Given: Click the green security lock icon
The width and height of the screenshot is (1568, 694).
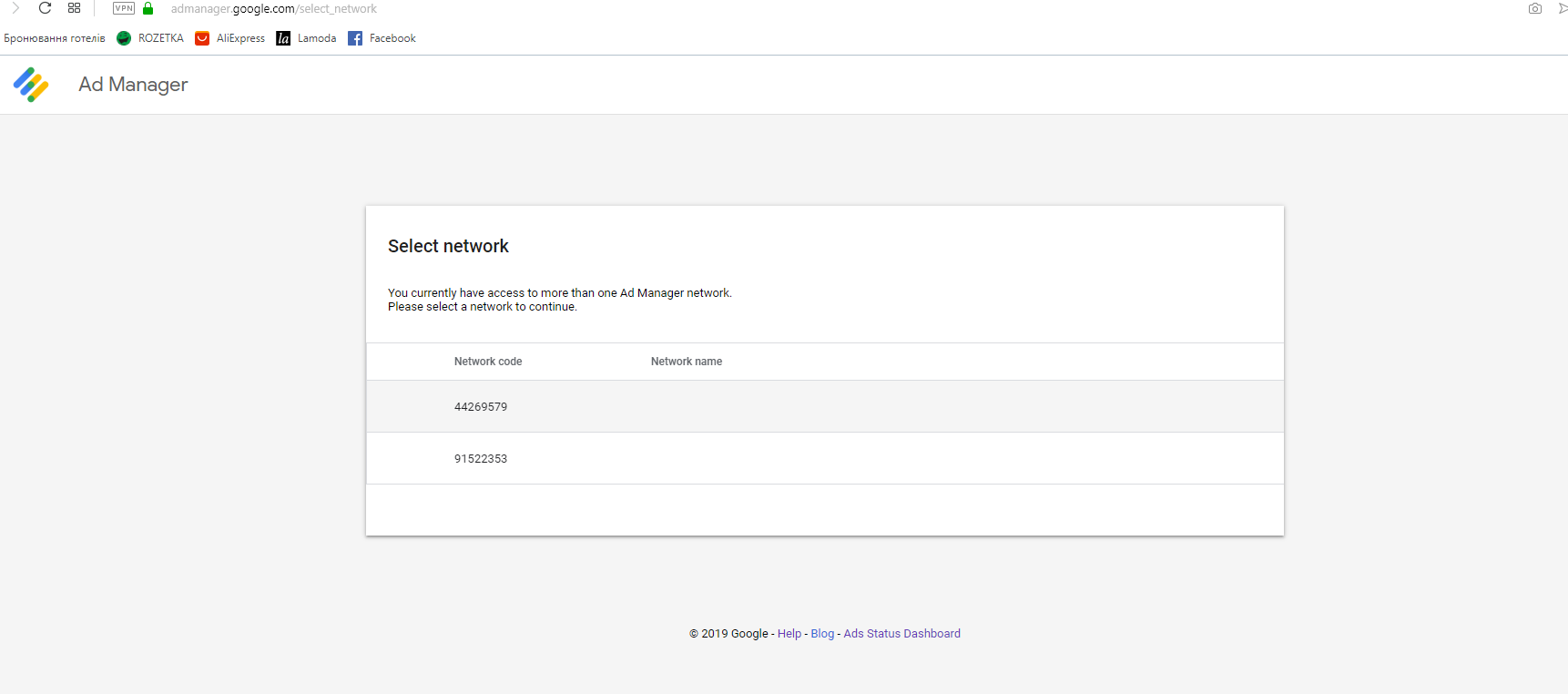Looking at the screenshot, I should pyautogui.click(x=148, y=8).
